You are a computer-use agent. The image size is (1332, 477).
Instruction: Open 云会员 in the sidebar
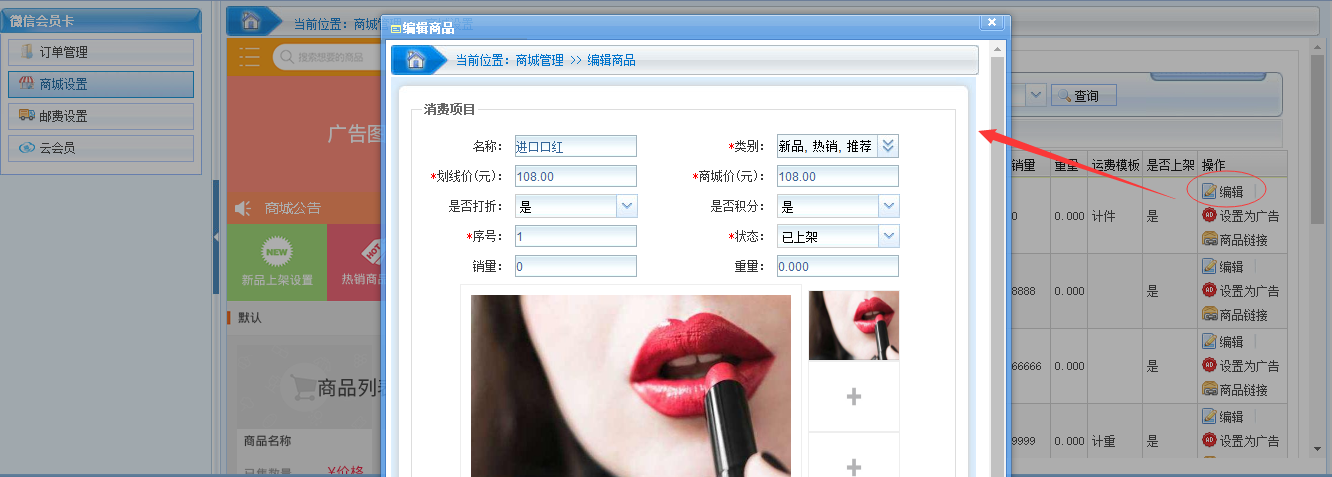pos(100,148)
